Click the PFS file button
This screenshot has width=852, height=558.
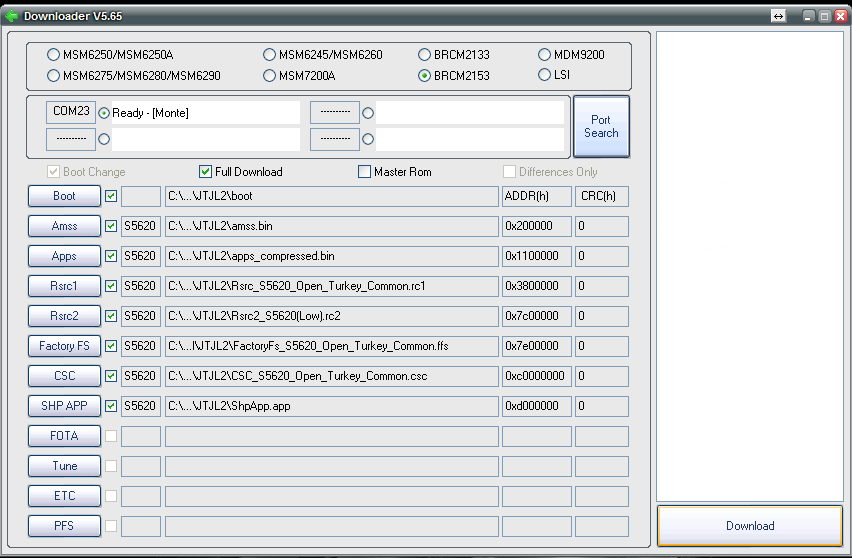(64, 526)
